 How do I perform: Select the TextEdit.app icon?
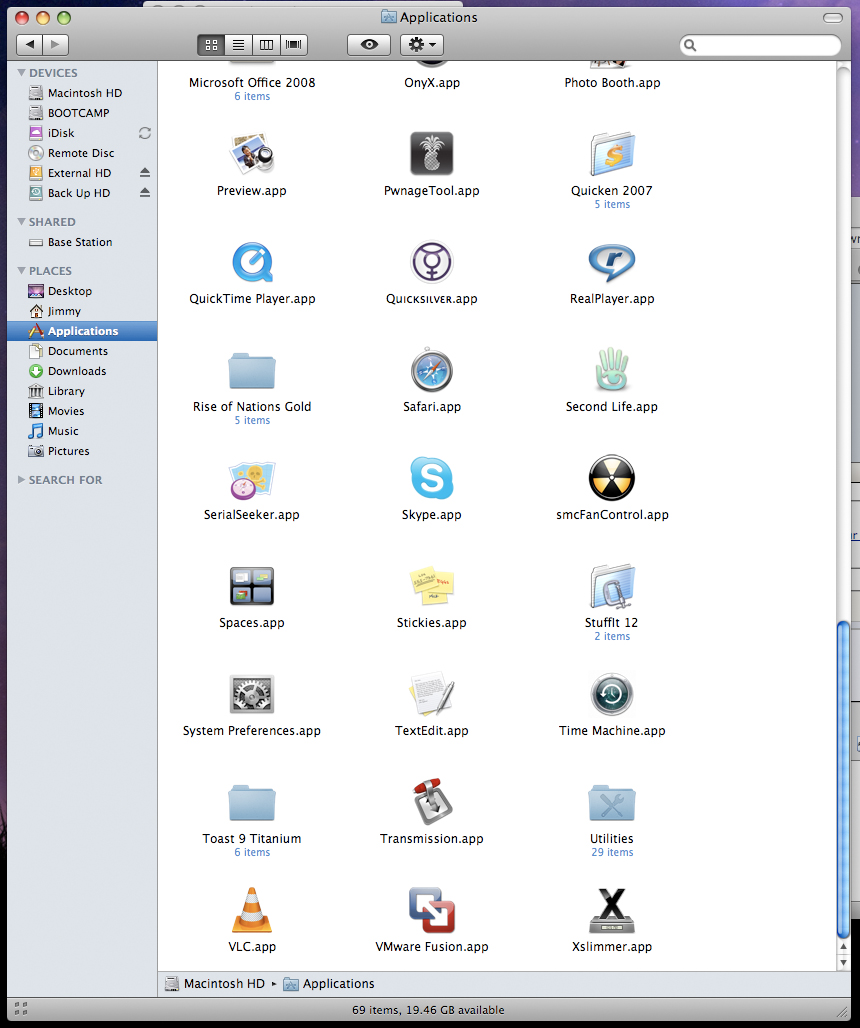click(431, 694)
